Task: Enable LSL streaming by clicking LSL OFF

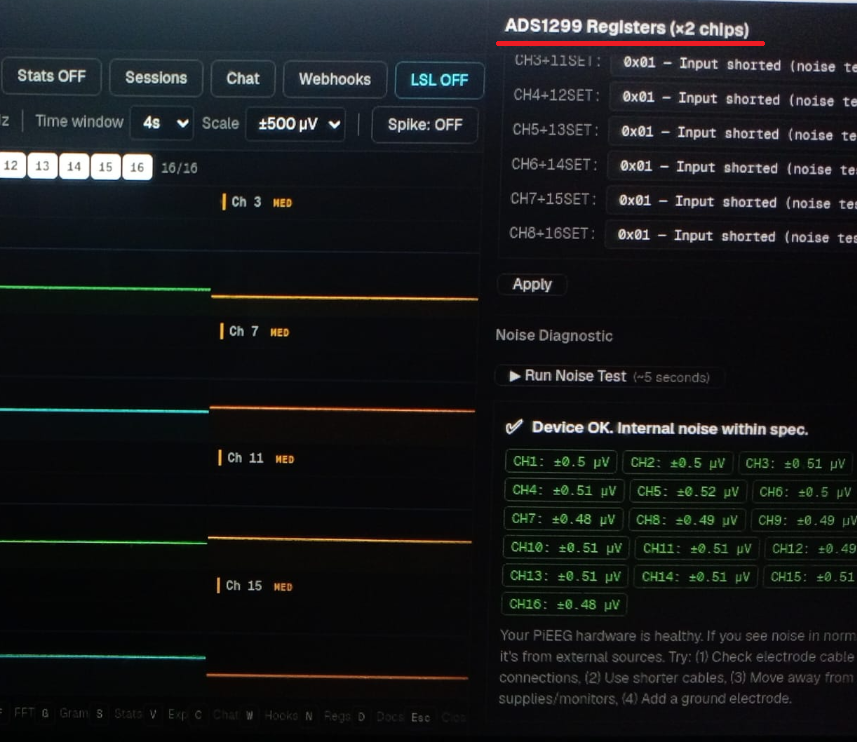Action: [x=438, y=77]
